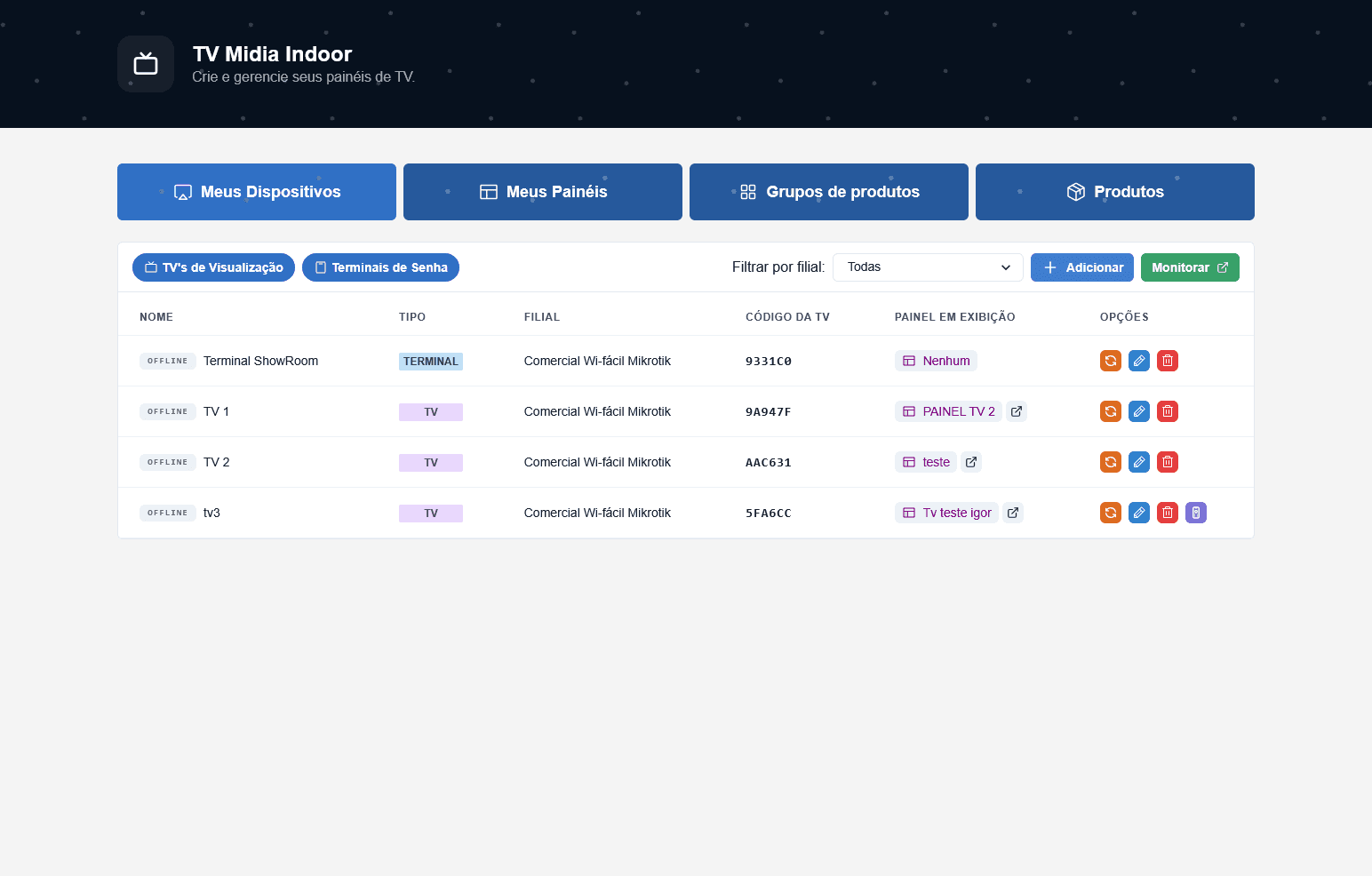Click the TERMINAL type badge
1372x876 pixels.
tap(431, 362)
